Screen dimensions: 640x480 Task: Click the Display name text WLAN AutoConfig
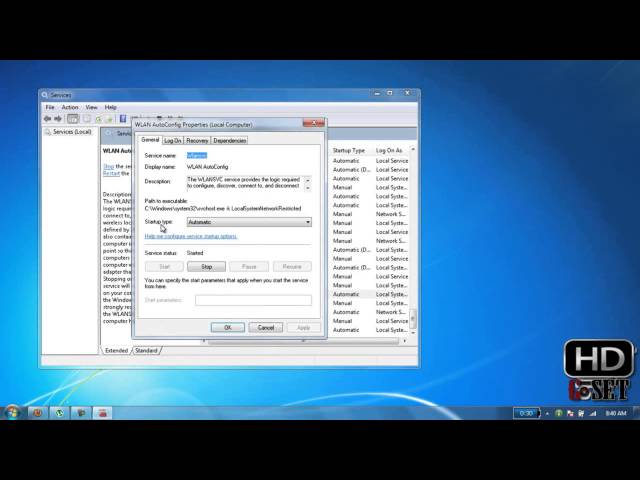pyautogui.click(x=207, y=167)
